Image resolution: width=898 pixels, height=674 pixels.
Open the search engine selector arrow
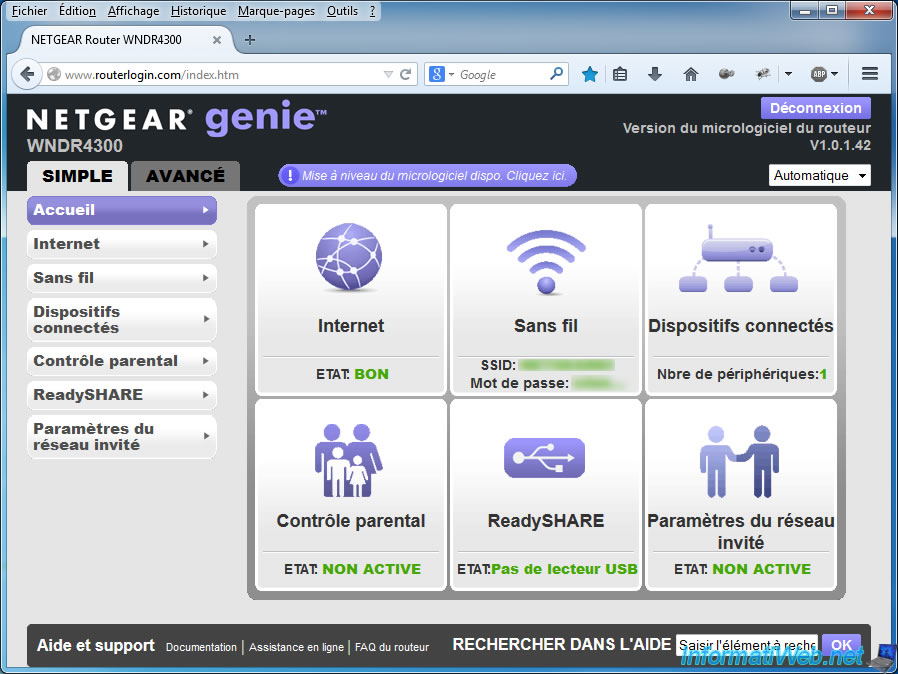(x=451, y=74)
